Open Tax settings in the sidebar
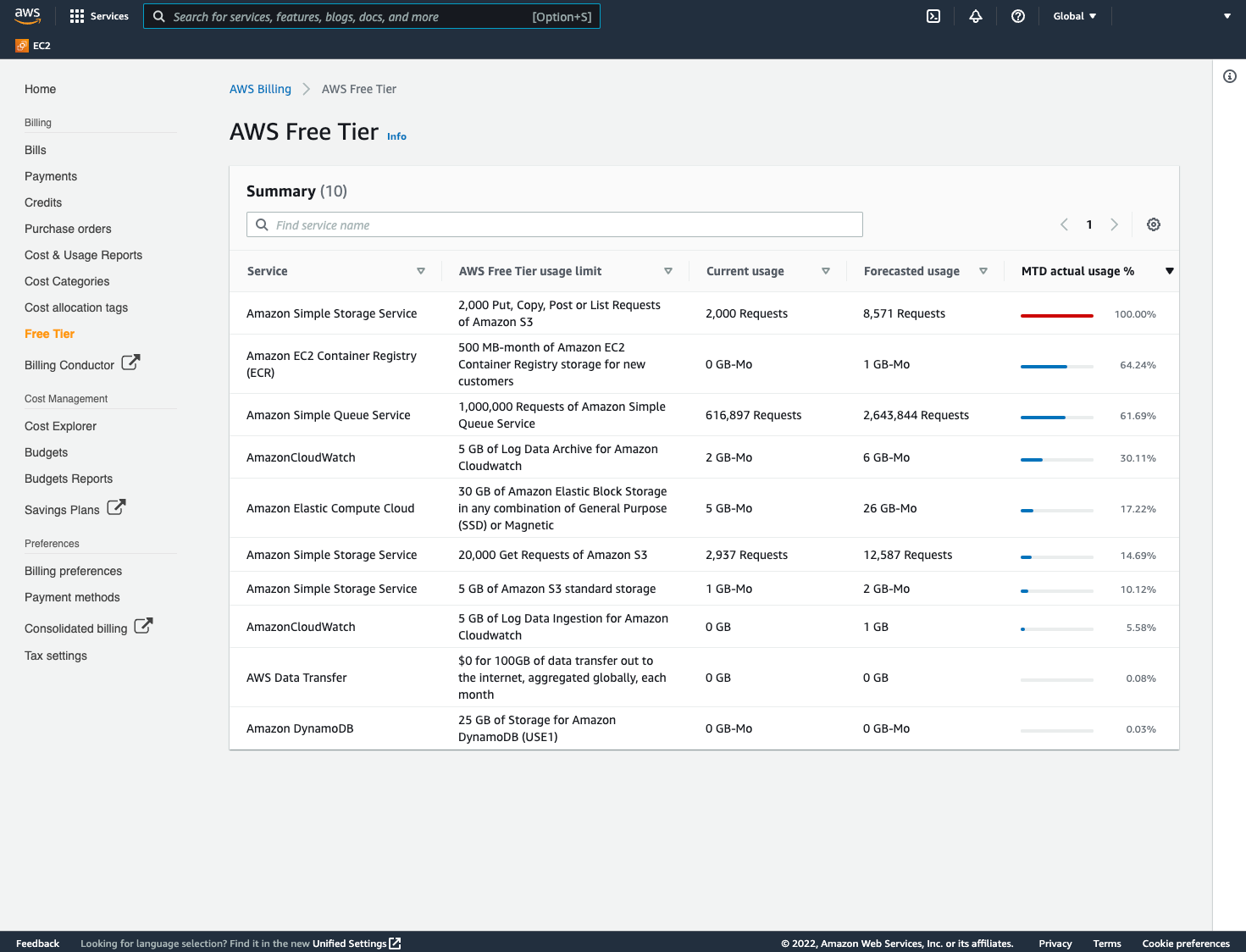This screenshot has width=1246, height=952. 56,656
